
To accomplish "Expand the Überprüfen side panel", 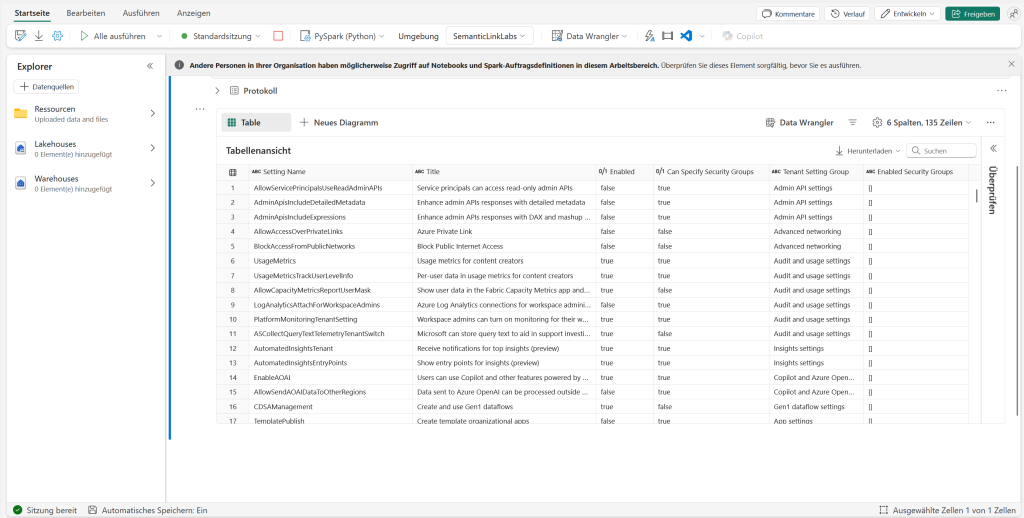I will click(991, 148).
